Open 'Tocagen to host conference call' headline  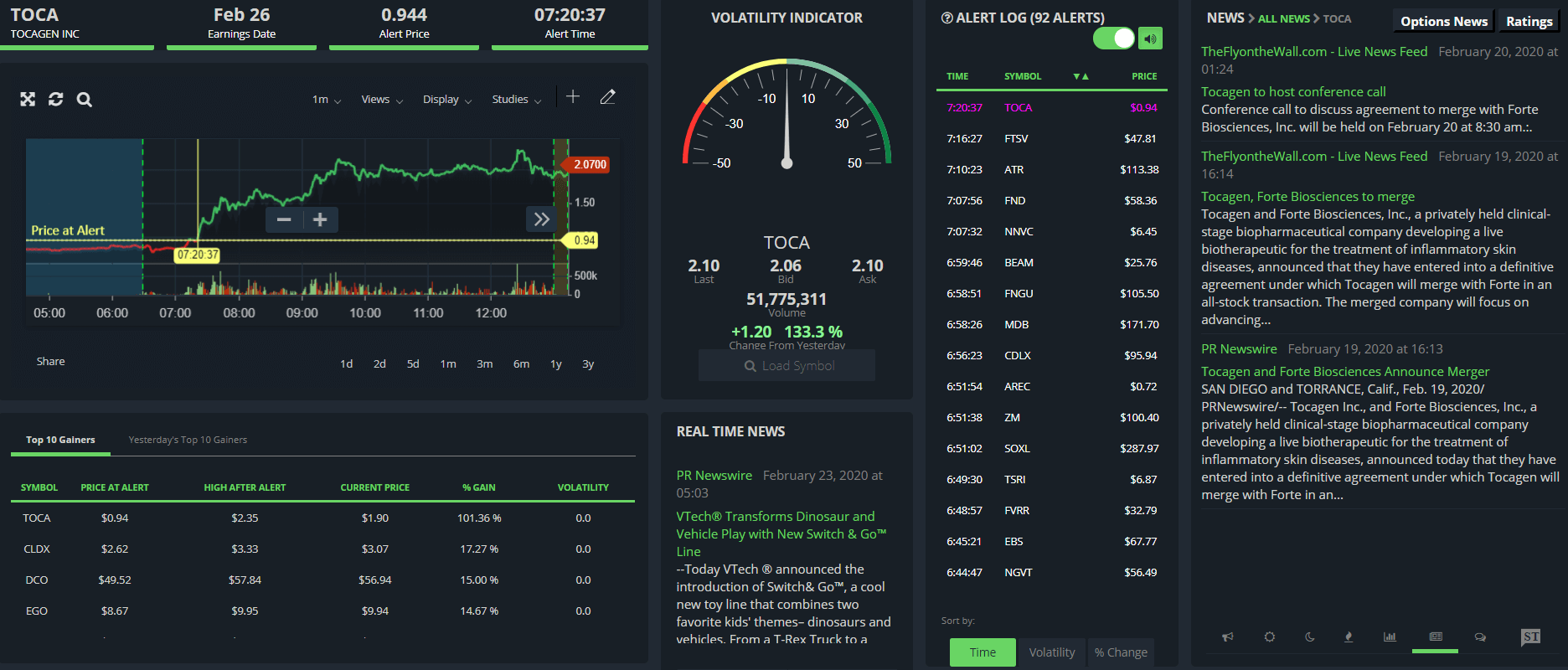click(x=1293, y=92)
